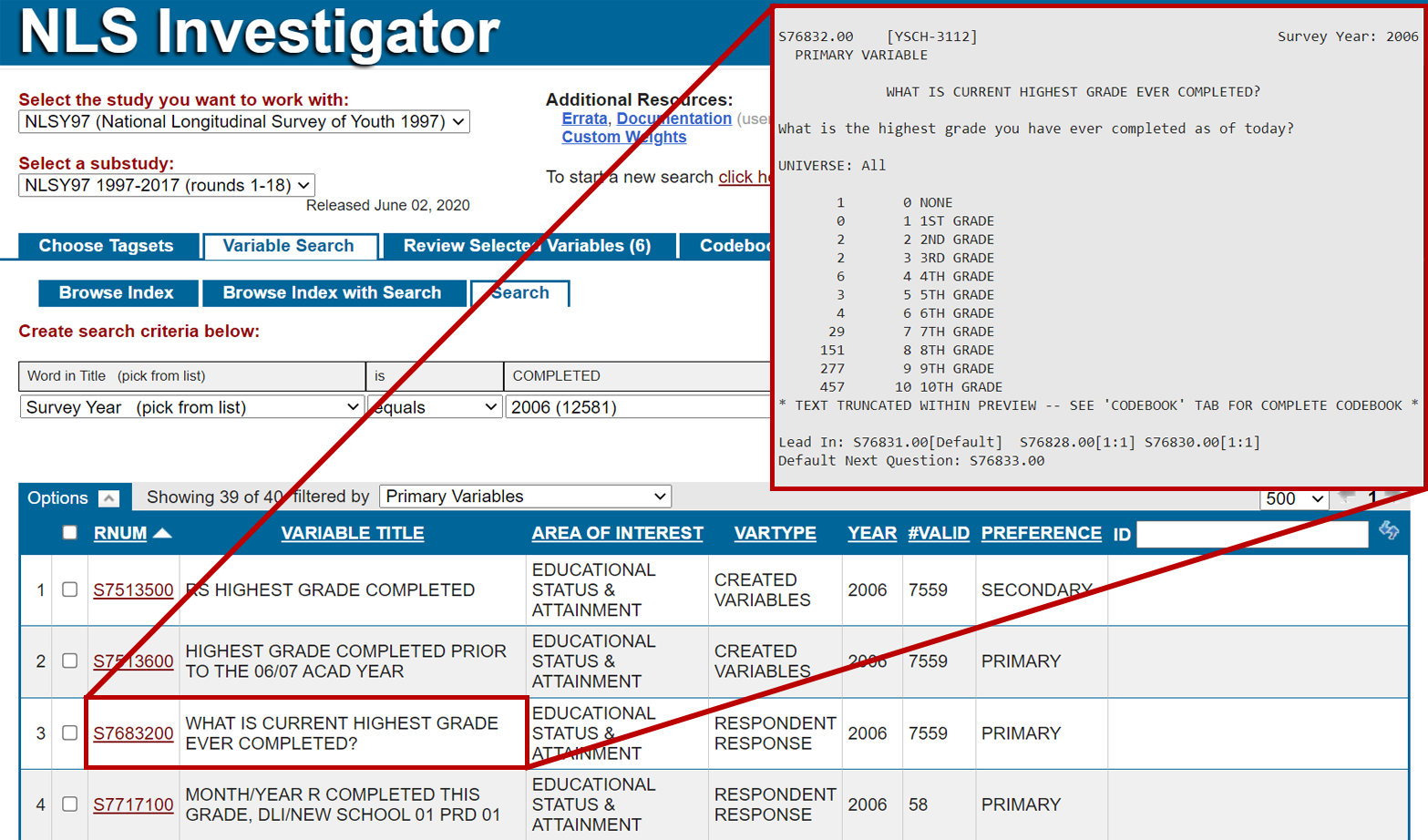Click the COMPLETED search term field
The height and width of the screenshot is (840, 1428).
(x=638, y=376)
